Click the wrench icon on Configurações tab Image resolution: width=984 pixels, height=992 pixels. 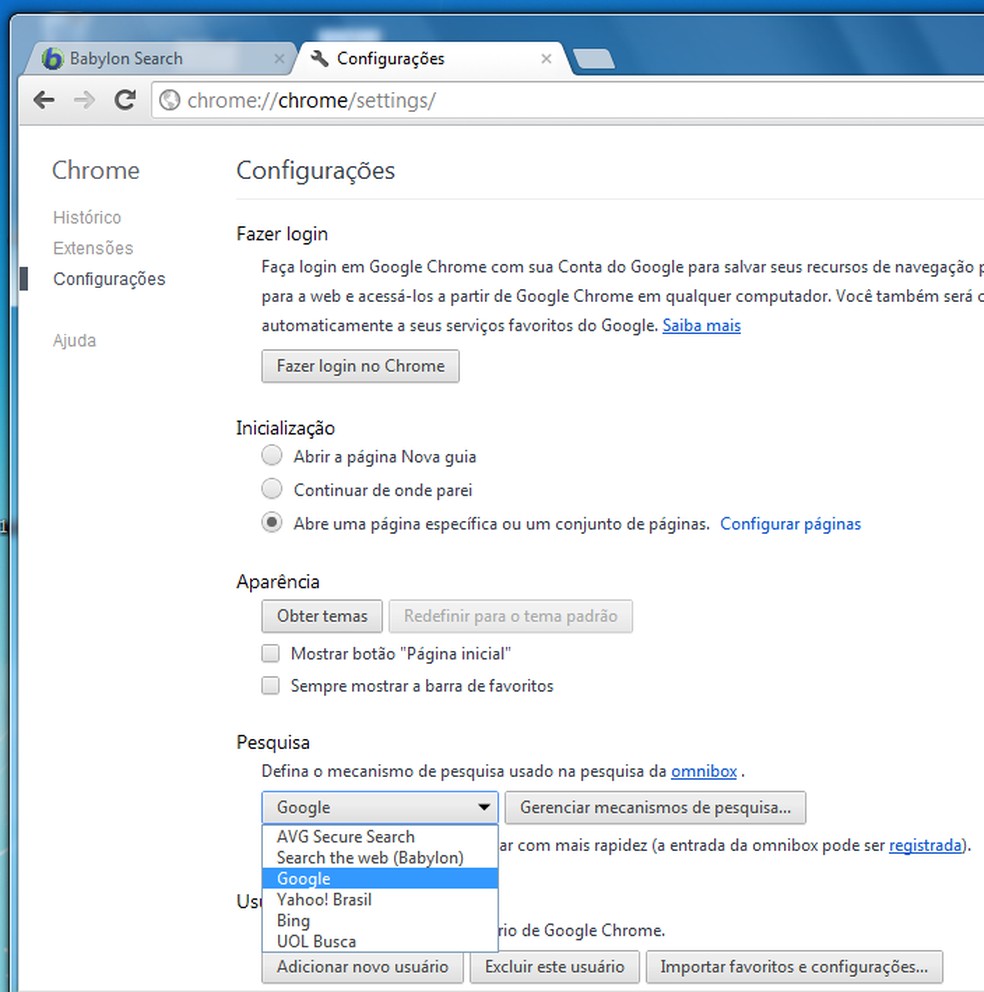tap(320, 59)
